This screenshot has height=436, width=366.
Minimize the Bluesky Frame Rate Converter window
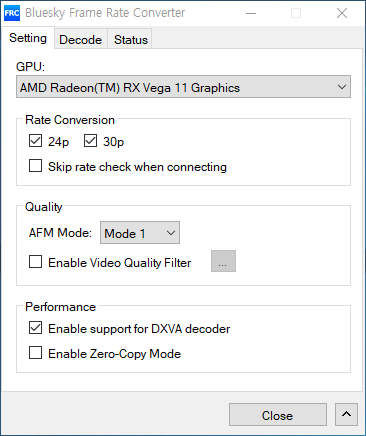(x=251, y=13)
